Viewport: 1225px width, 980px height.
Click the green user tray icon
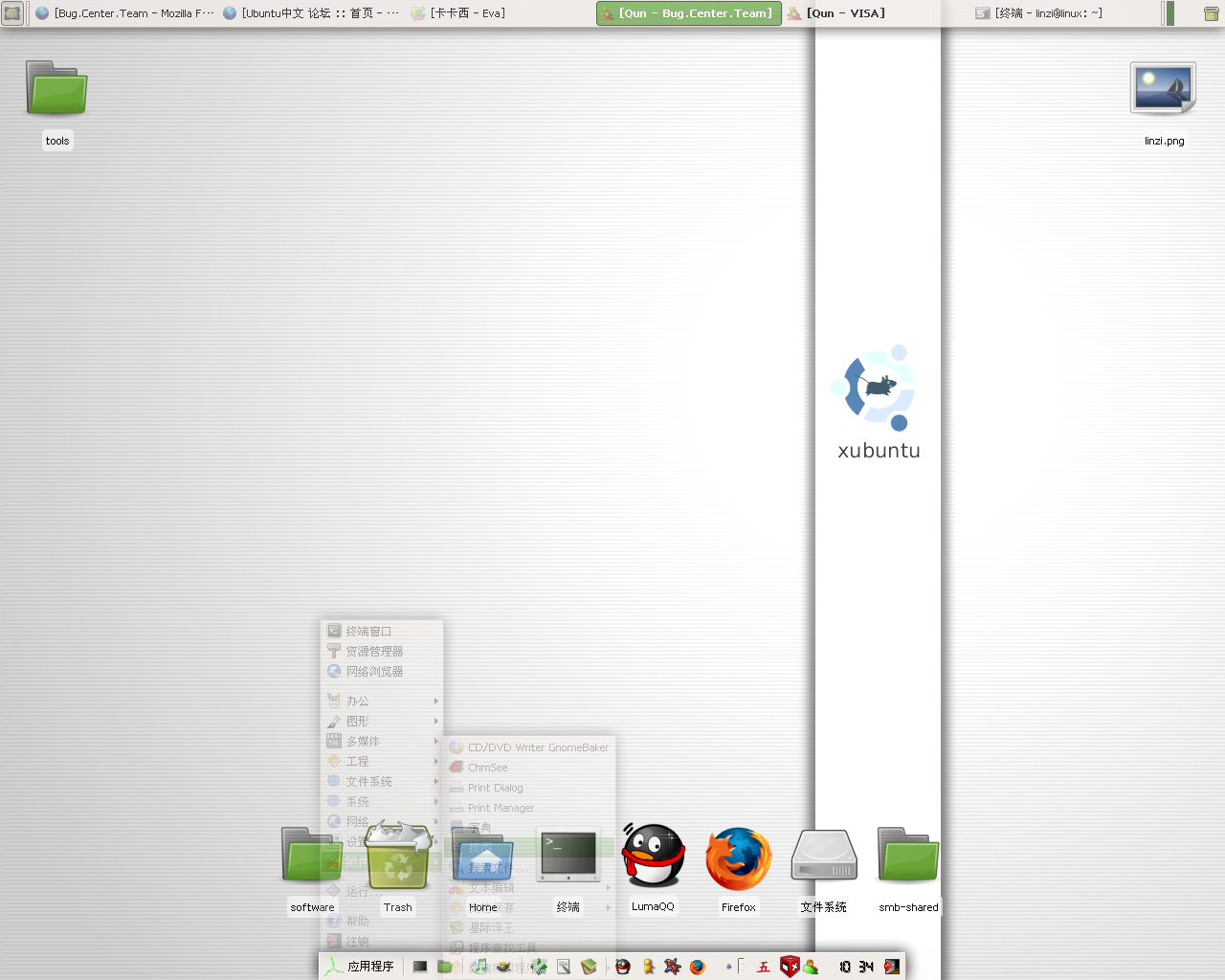point(812,967)
